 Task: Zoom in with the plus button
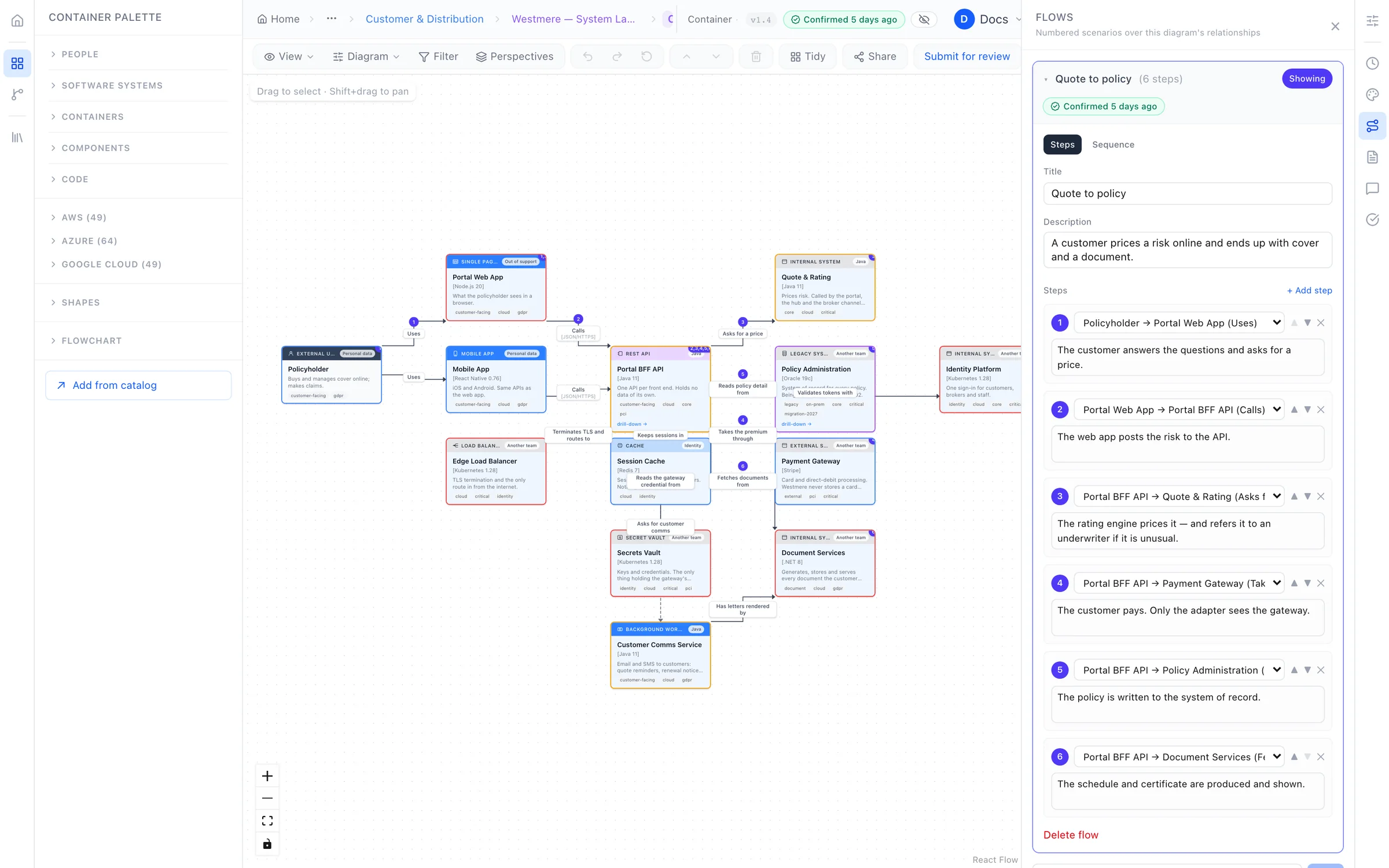pos(267,776)
